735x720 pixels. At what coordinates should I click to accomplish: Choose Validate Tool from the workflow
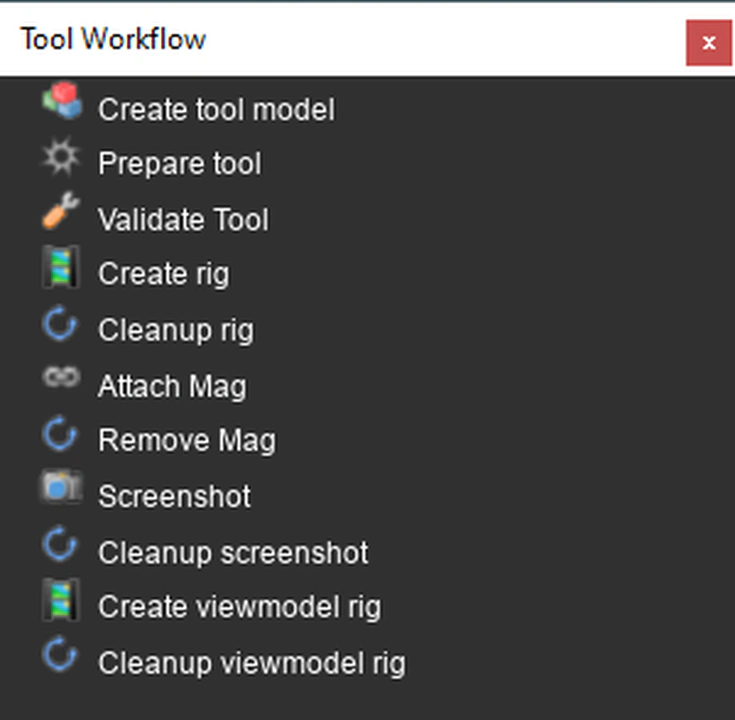coord(183,220)
